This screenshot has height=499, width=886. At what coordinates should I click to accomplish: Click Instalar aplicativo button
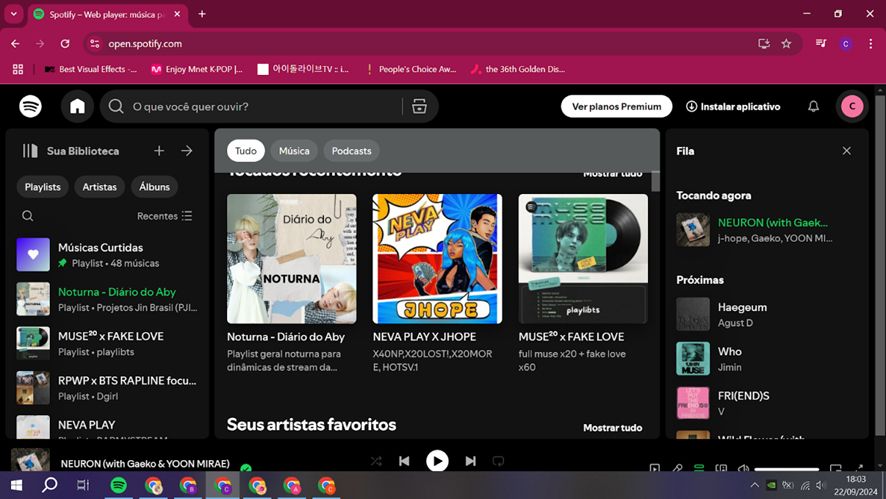pos(733,106)
